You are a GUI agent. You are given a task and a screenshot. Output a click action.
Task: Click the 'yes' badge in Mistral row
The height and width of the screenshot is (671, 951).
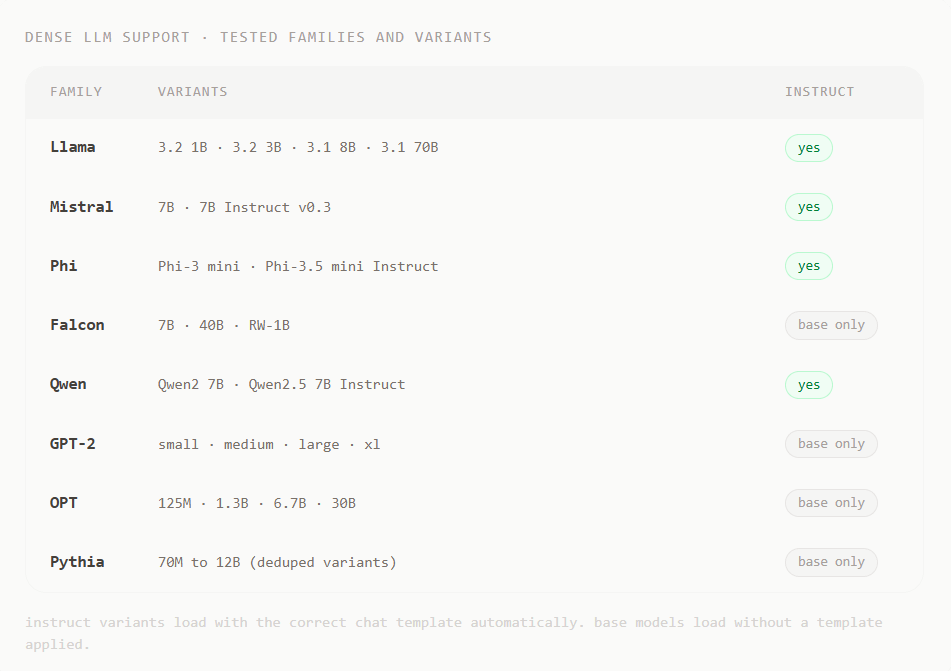(x=808, y=207)
